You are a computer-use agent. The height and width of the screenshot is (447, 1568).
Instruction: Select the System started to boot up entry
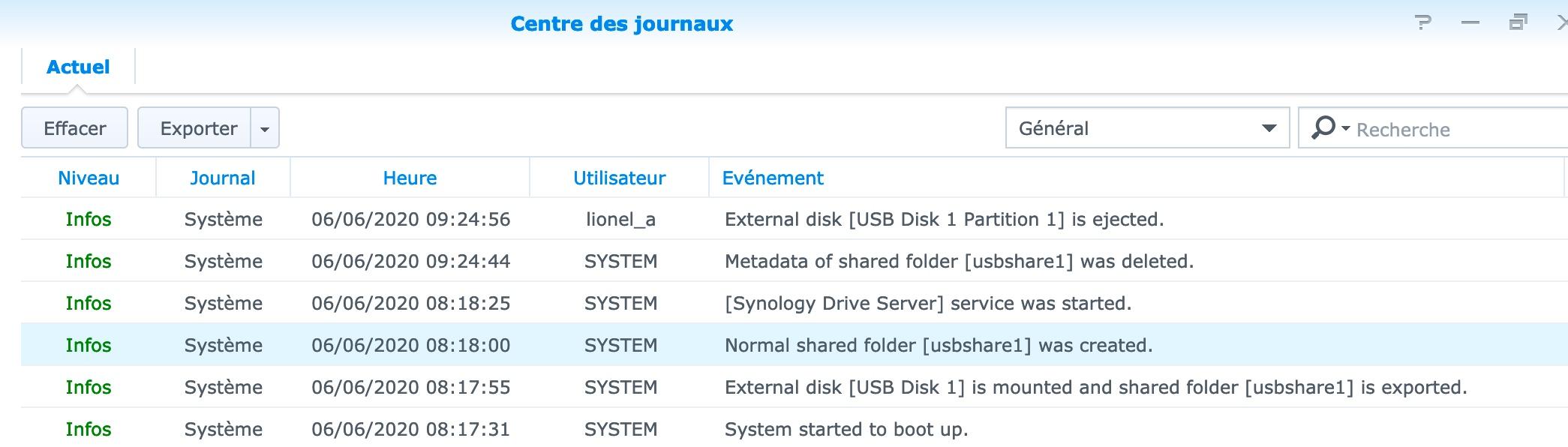tap(846, 430)
